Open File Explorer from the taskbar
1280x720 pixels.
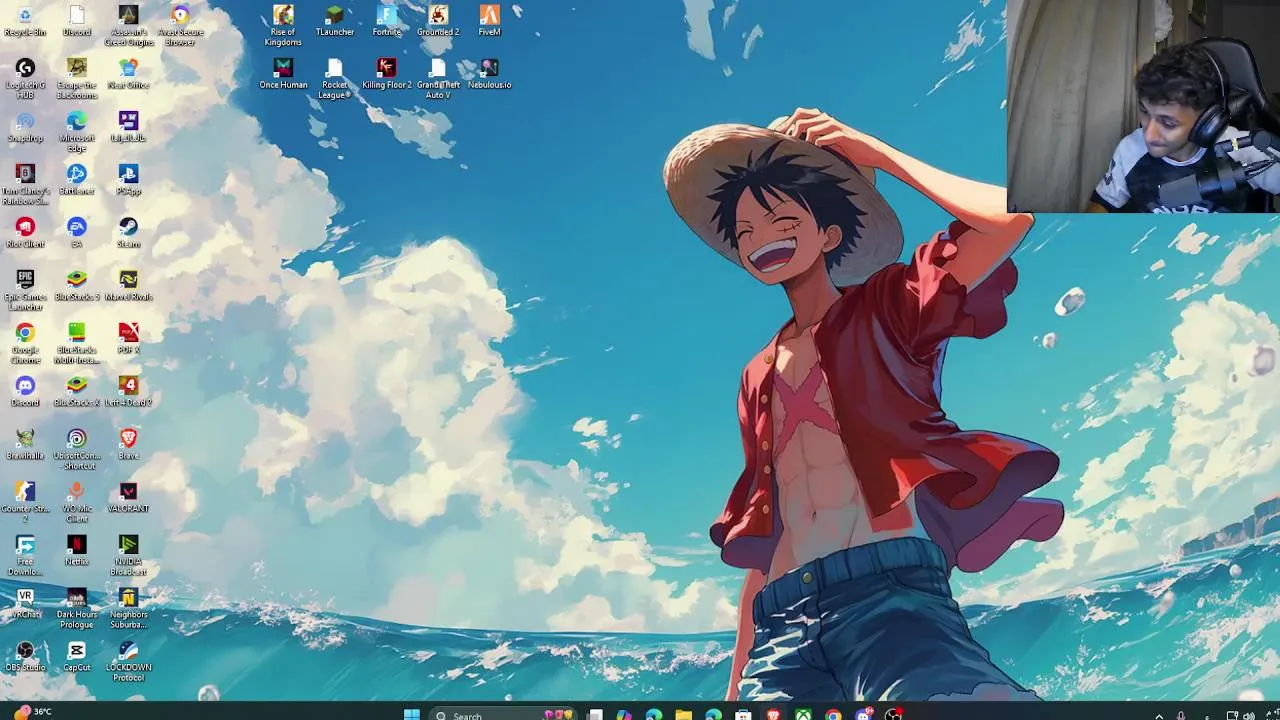683,714
